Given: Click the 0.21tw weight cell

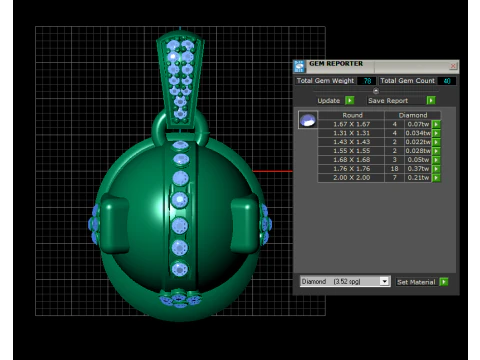Looking at the screenshot, I should click(x=418, y=178).
